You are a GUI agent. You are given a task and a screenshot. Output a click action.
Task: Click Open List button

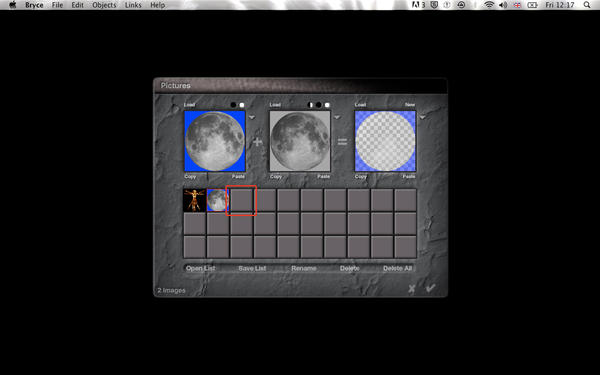(201, 268)
